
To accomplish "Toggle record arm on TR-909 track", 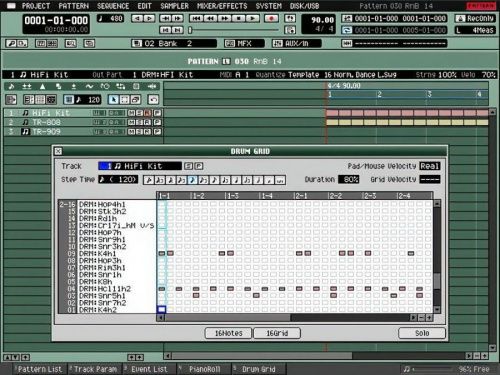I will pos(148,132).
